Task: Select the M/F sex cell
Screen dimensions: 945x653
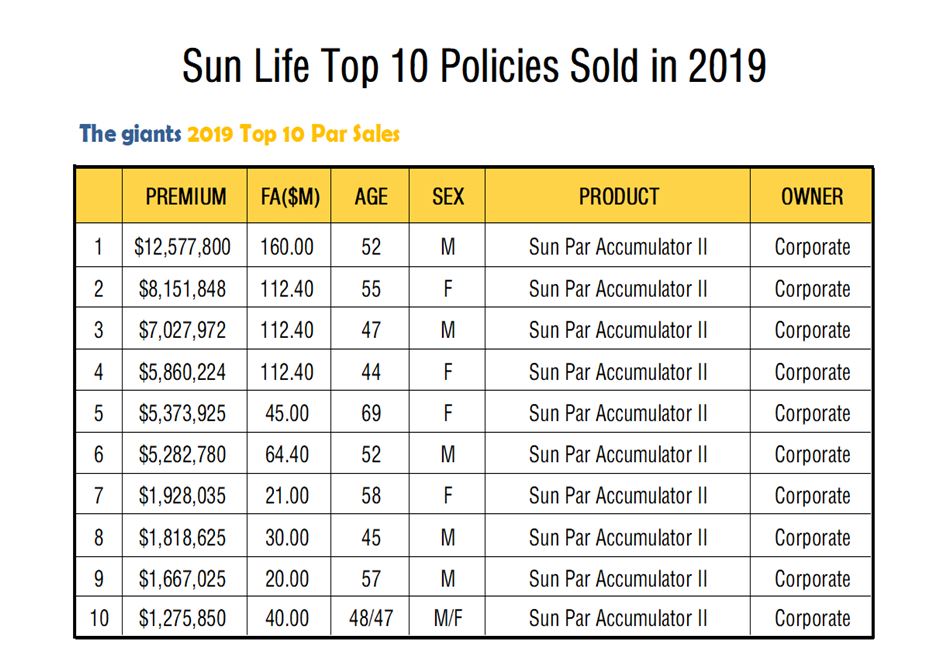Action: click(447, 619)
